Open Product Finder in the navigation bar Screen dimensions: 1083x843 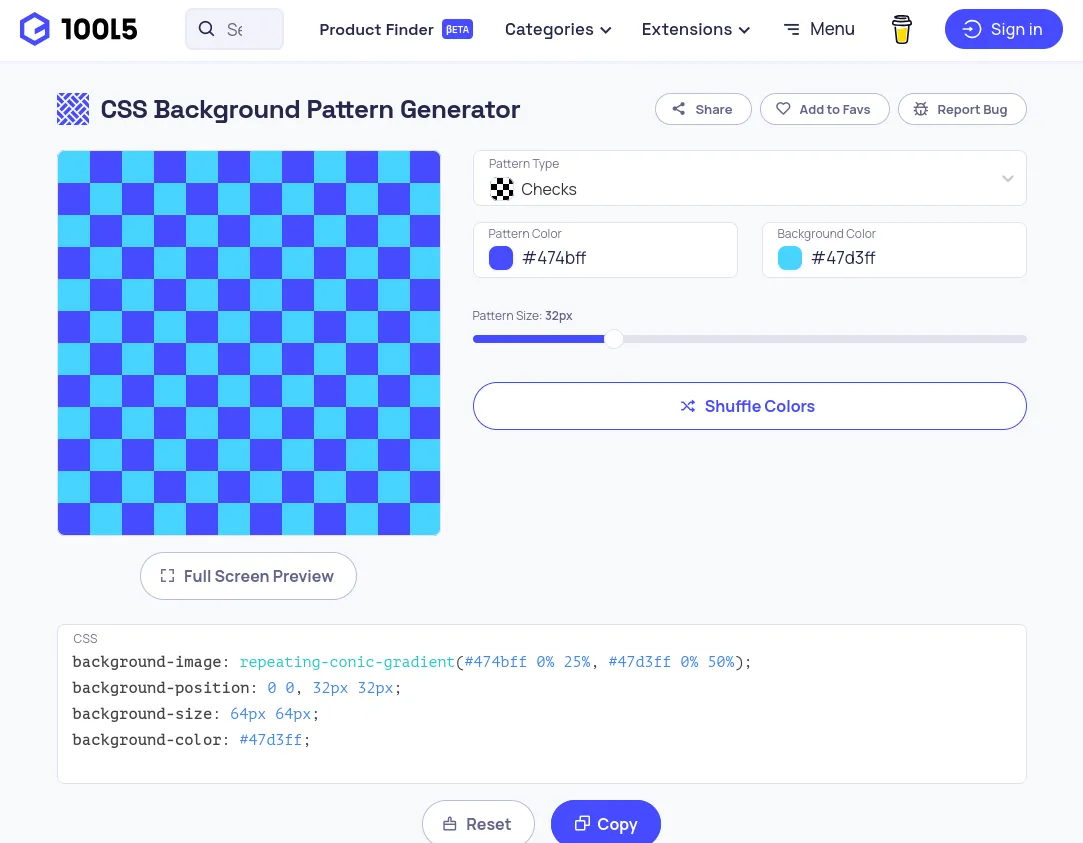[376, 29]
